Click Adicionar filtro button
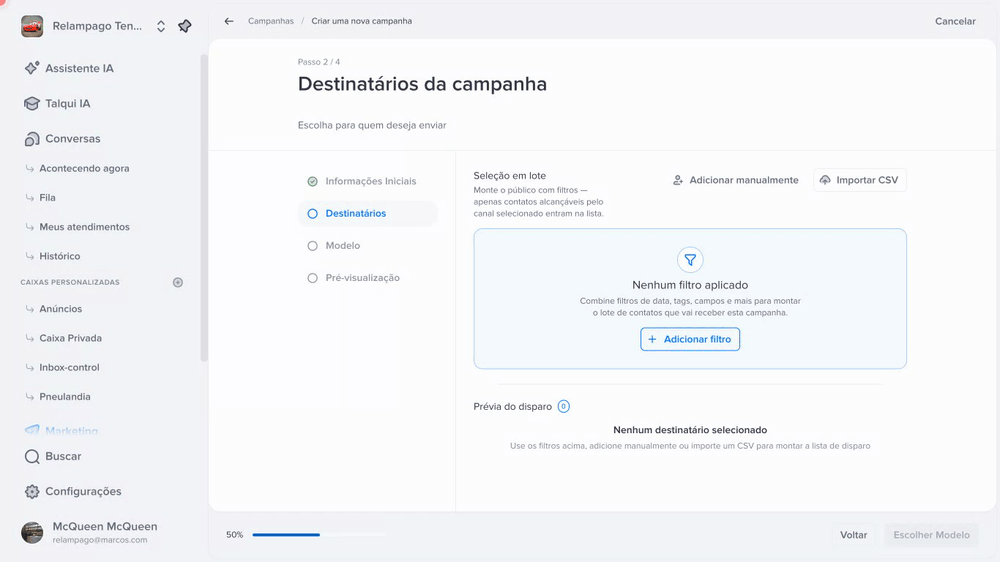The image size is (1000, 562). tap(690, 339)
